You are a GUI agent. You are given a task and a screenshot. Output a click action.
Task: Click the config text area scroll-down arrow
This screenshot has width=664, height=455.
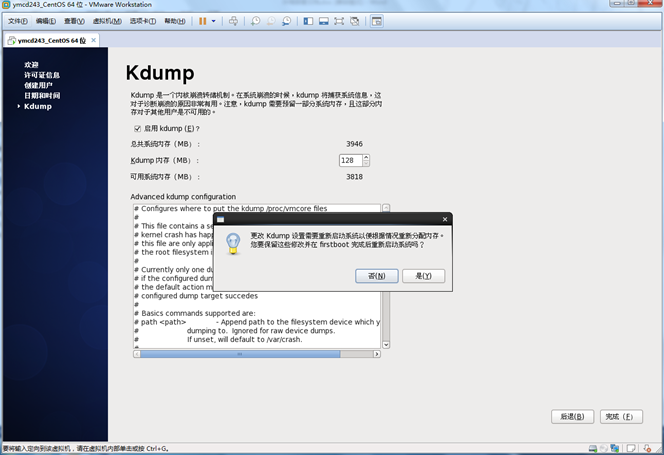[x=386, y=345]
